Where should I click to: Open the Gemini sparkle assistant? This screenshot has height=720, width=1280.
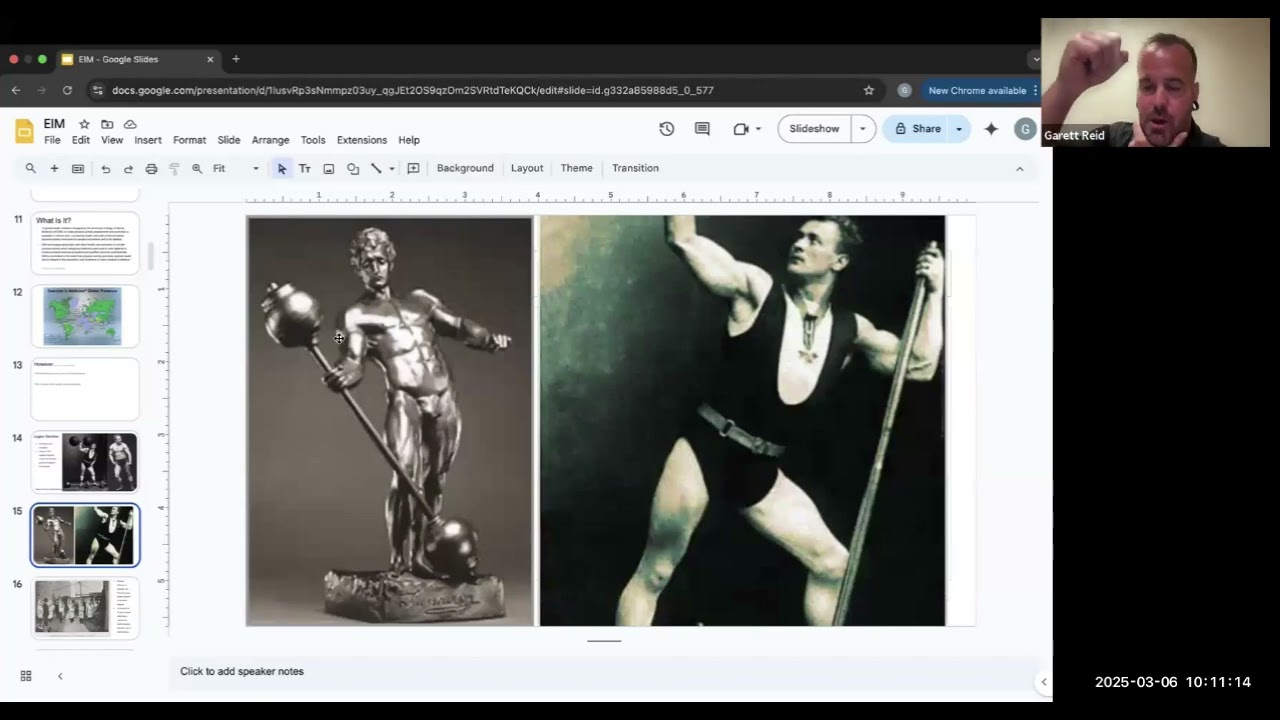[991, 129]
